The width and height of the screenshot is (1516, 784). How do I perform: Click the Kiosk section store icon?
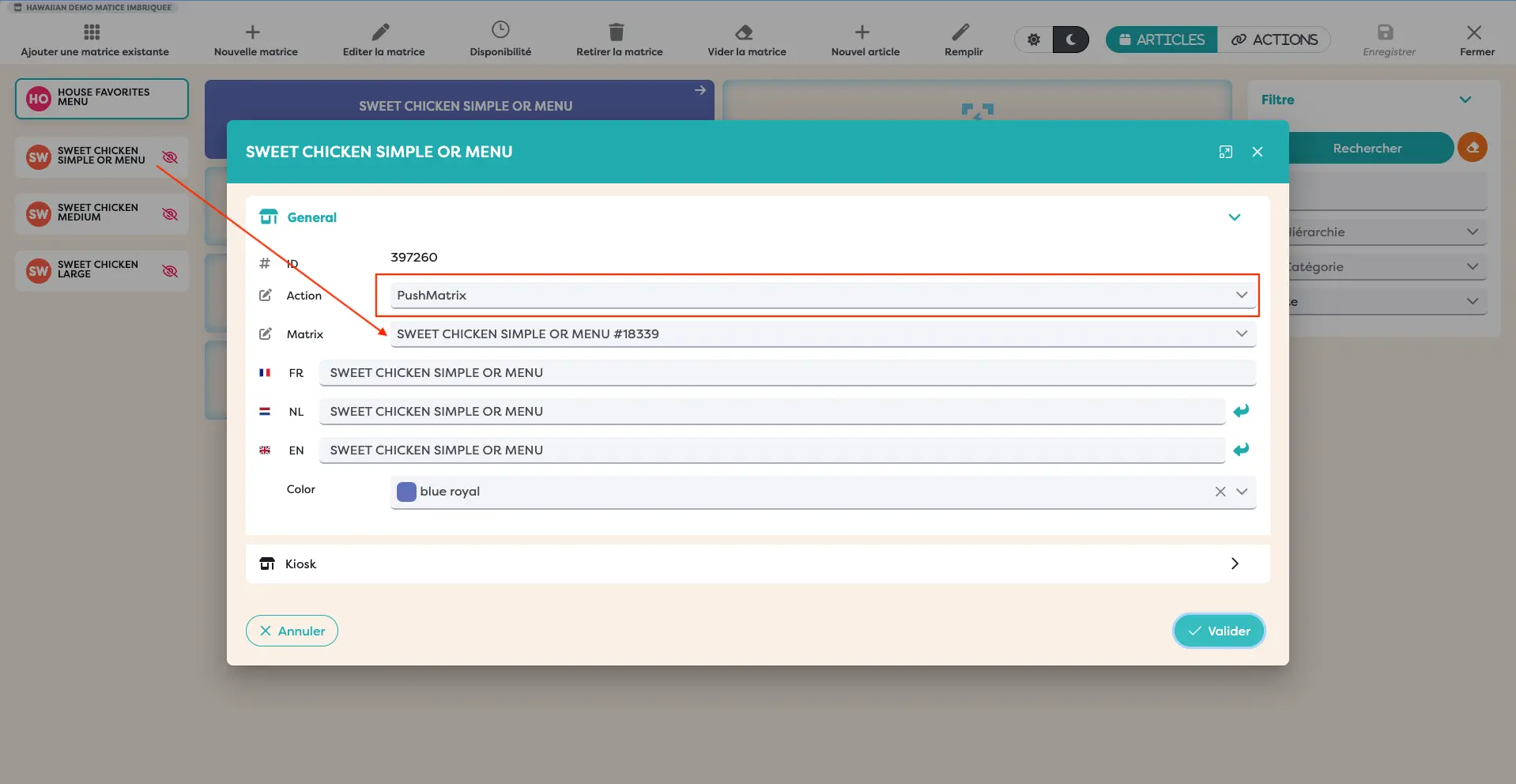(267, 563)
